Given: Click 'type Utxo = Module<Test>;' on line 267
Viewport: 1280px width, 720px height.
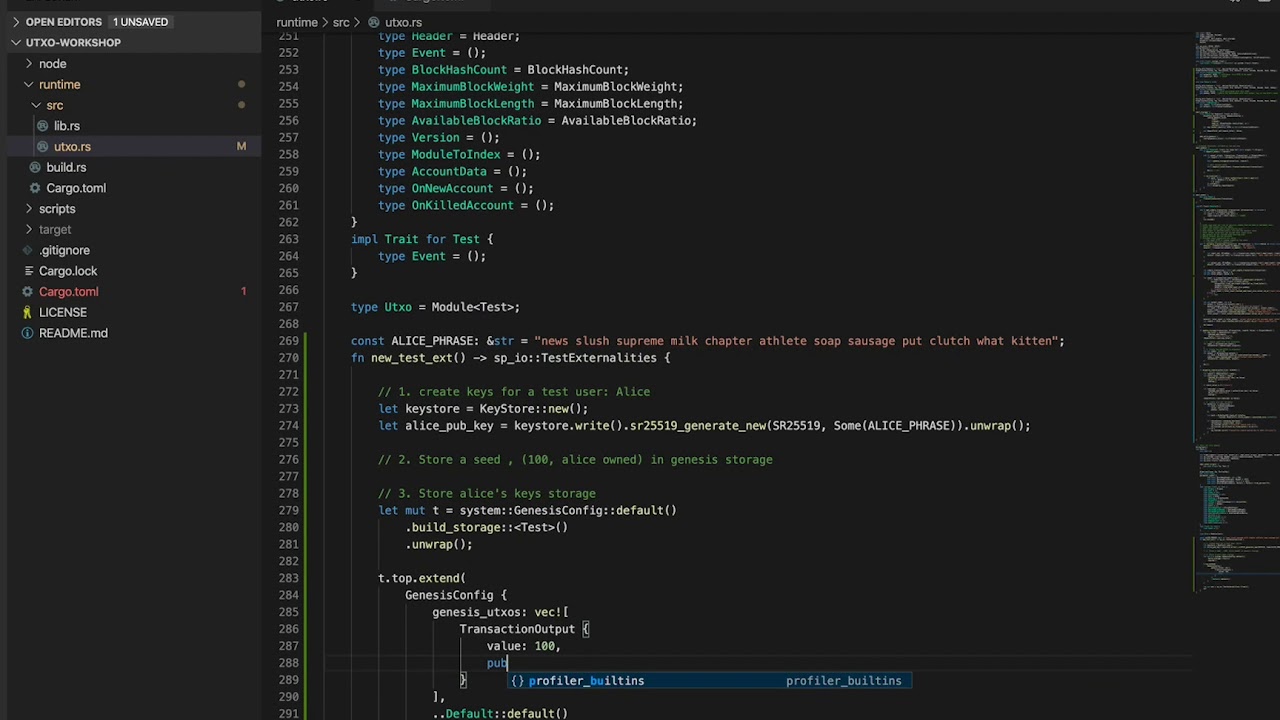Looking at the screenshot, I should coord(435,307).
